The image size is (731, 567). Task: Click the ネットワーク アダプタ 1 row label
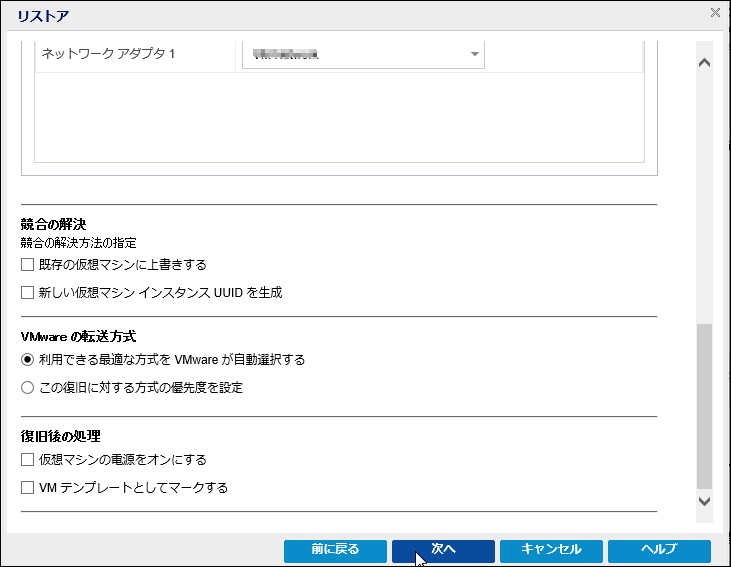coord(108,54)
